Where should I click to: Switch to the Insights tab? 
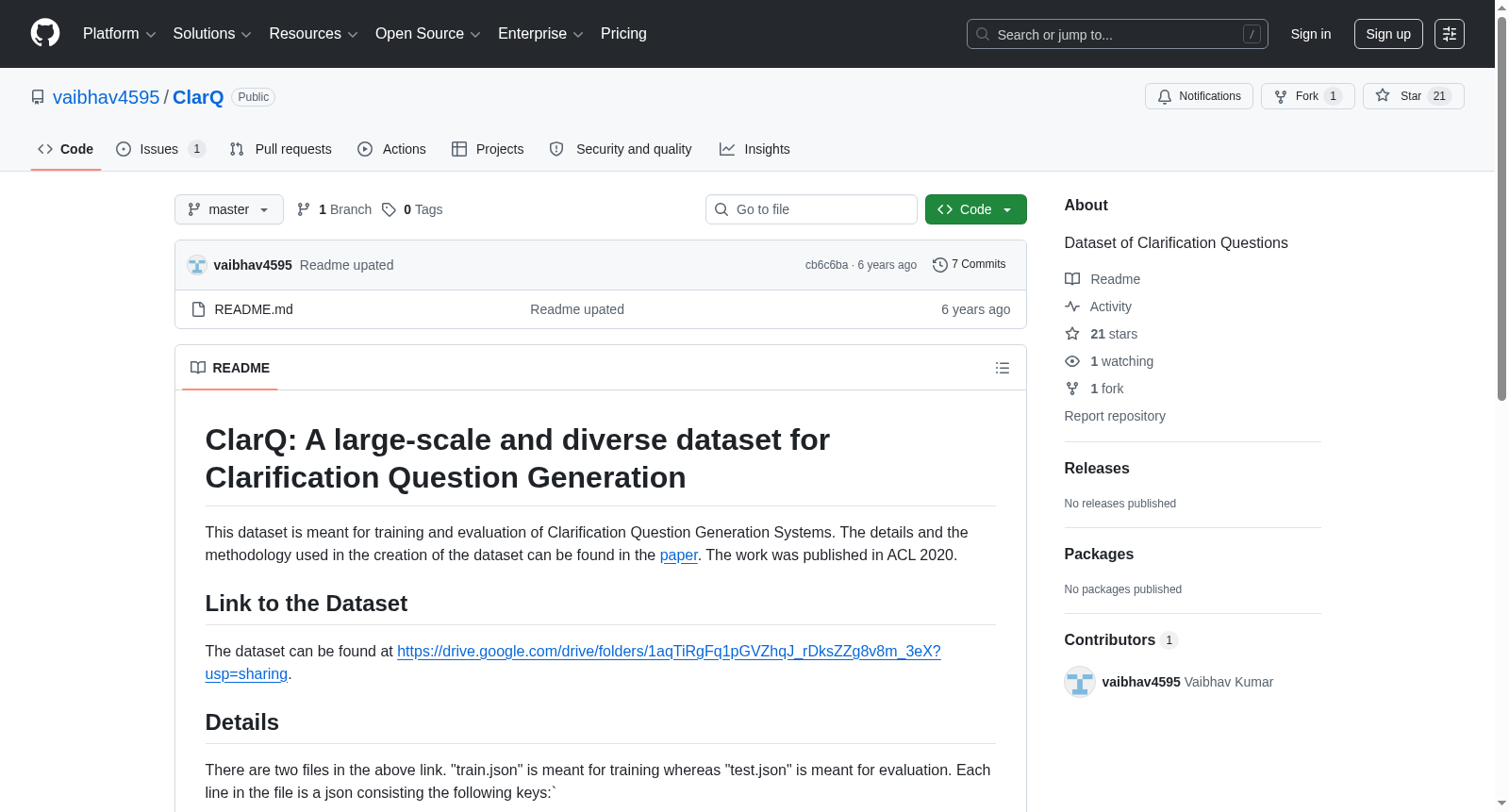(x=754, y=149)
